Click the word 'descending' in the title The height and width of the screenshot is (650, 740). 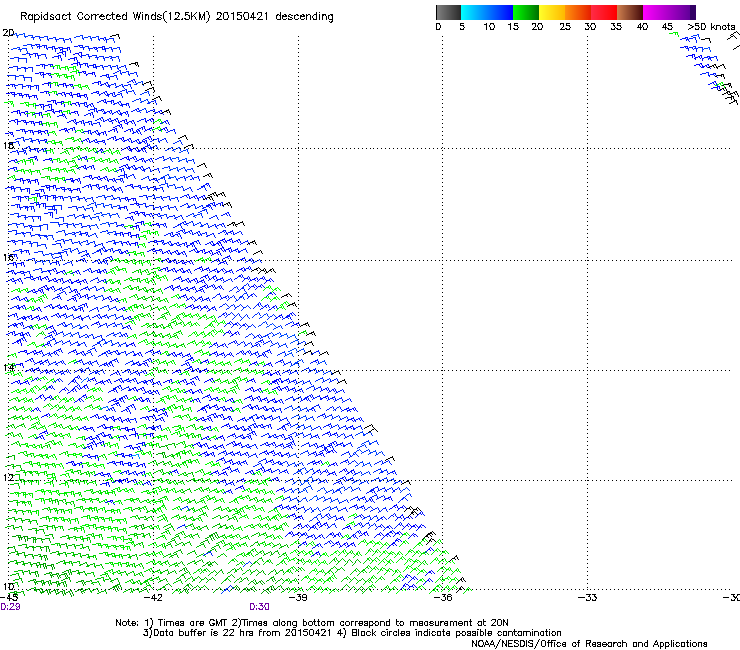pos(304,17)
